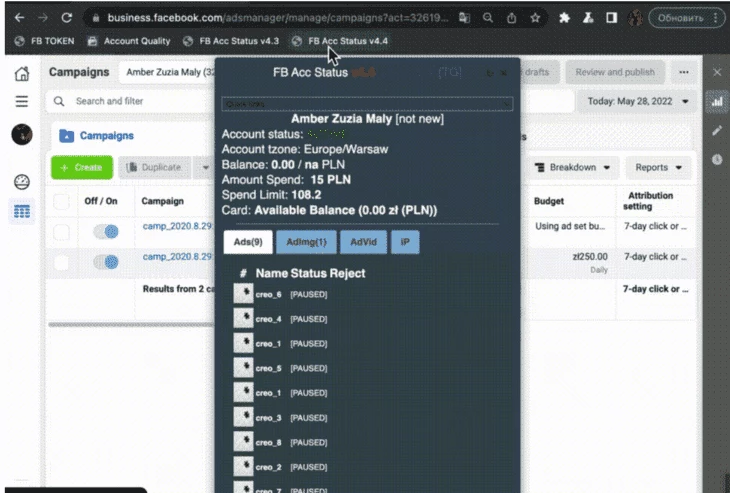Expand the hamburger menu in left sidebar

(x=22, y=101)
